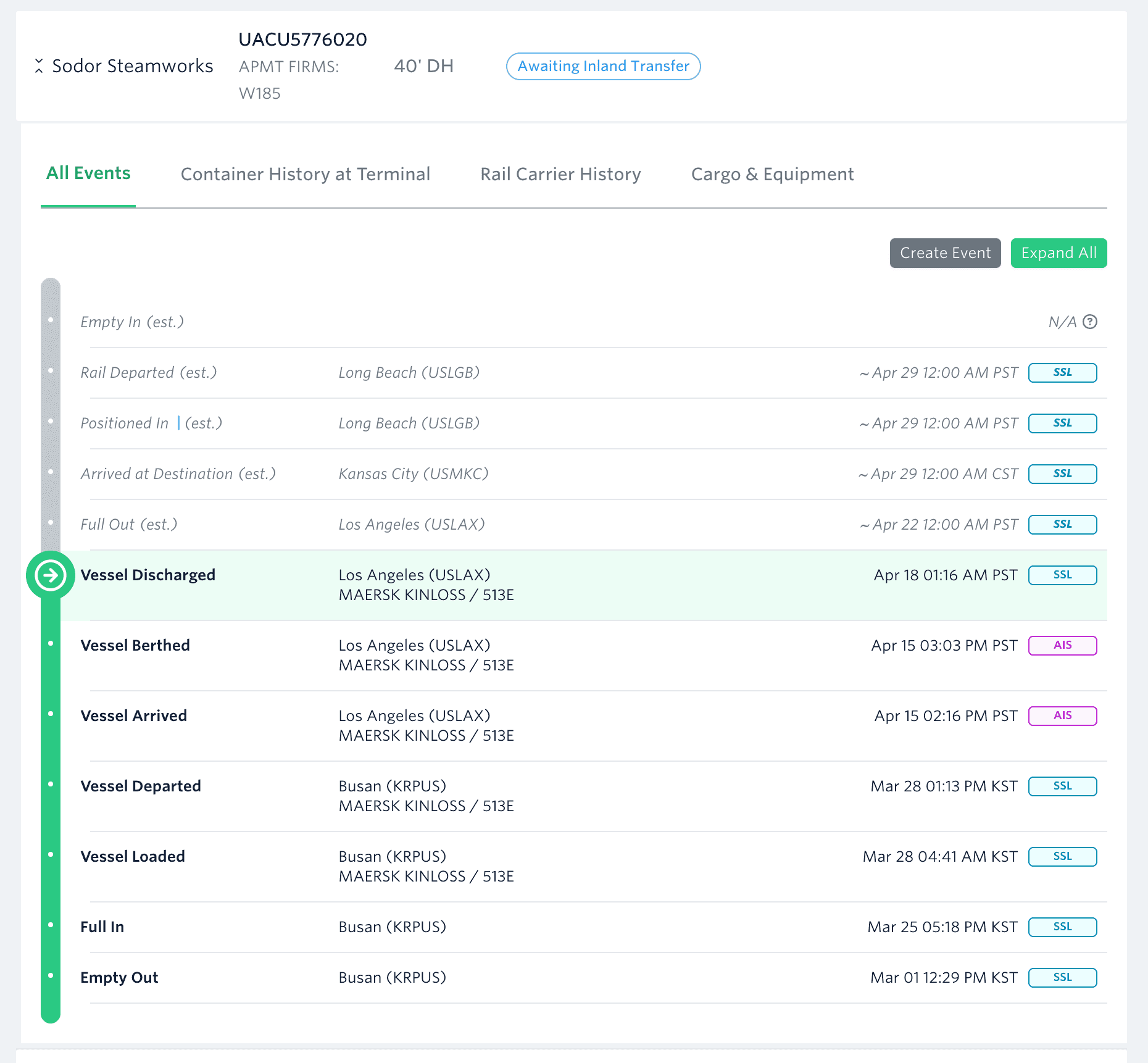Click Busan (KRPUS) in the Full In row

(393, 927)
